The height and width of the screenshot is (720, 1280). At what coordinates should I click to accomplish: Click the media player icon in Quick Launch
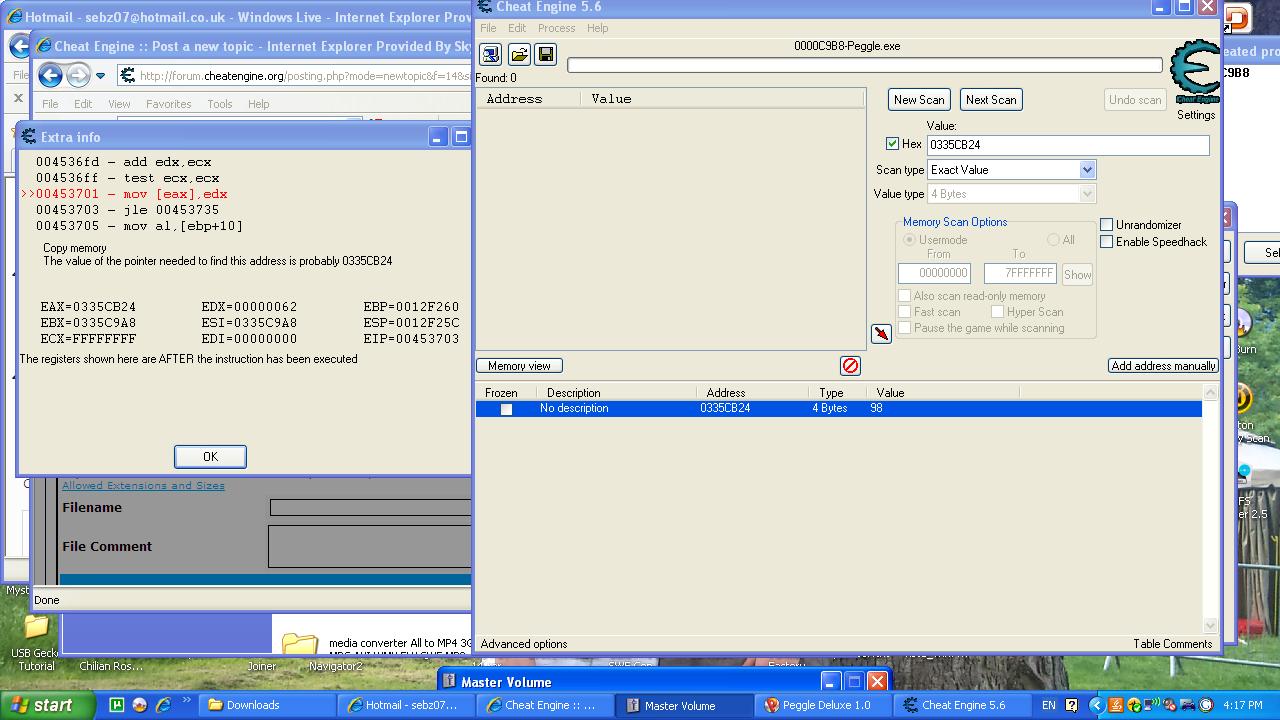click(x=139, y=705)
